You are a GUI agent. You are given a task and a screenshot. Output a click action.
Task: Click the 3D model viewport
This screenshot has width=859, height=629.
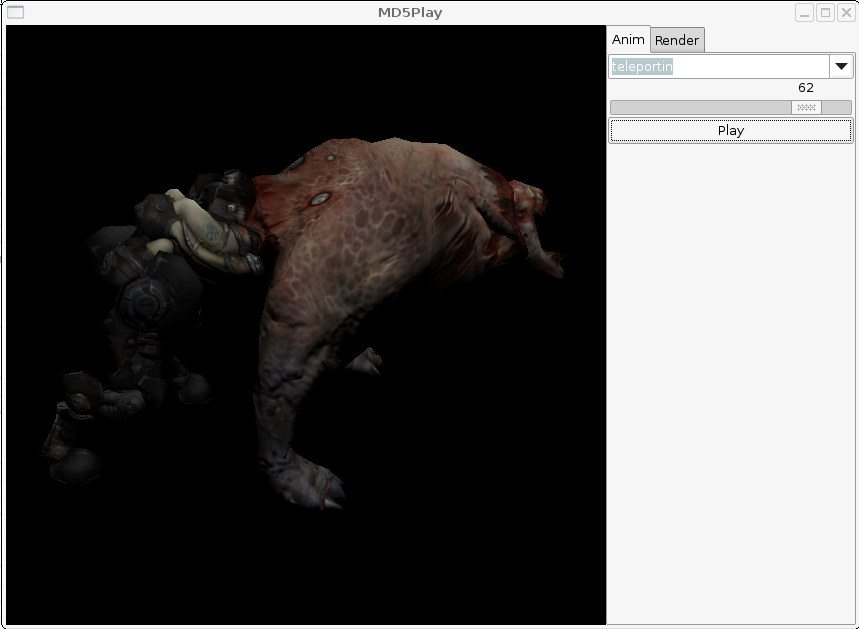[x=306, y=324]
